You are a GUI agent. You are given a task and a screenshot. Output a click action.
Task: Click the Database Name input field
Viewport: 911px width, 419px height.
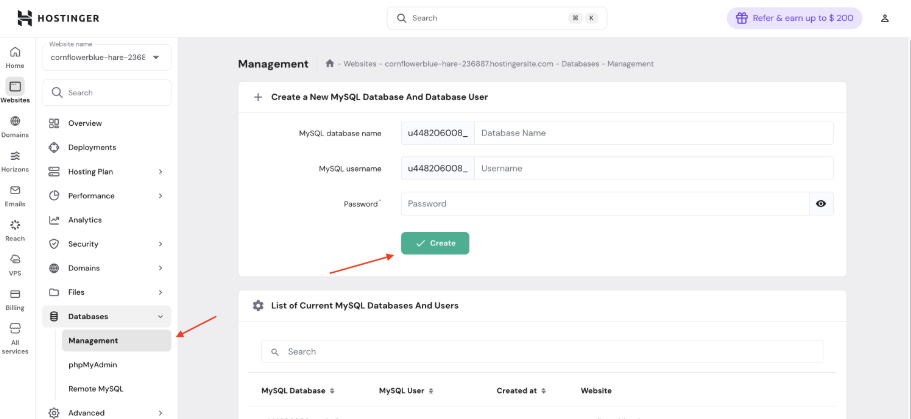click(x=653, y=133)
